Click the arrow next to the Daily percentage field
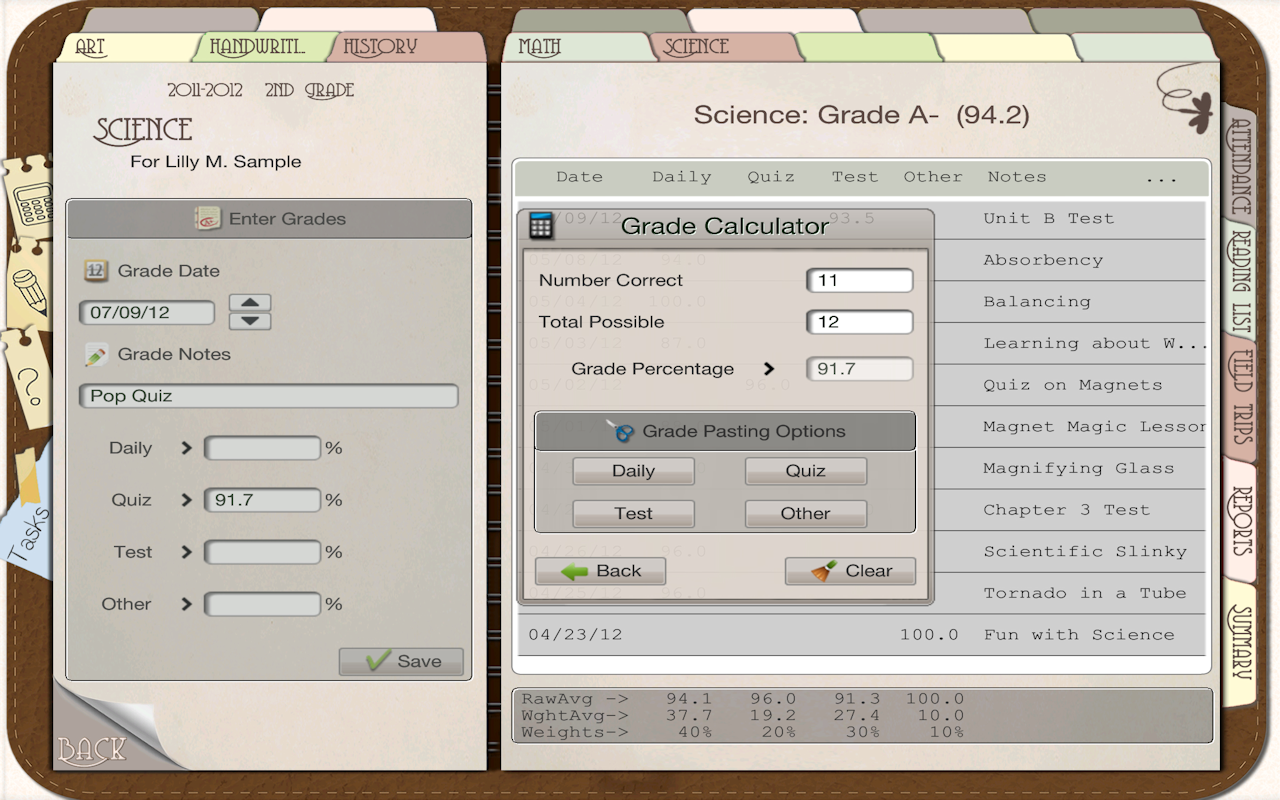 [x=186, y=448]
